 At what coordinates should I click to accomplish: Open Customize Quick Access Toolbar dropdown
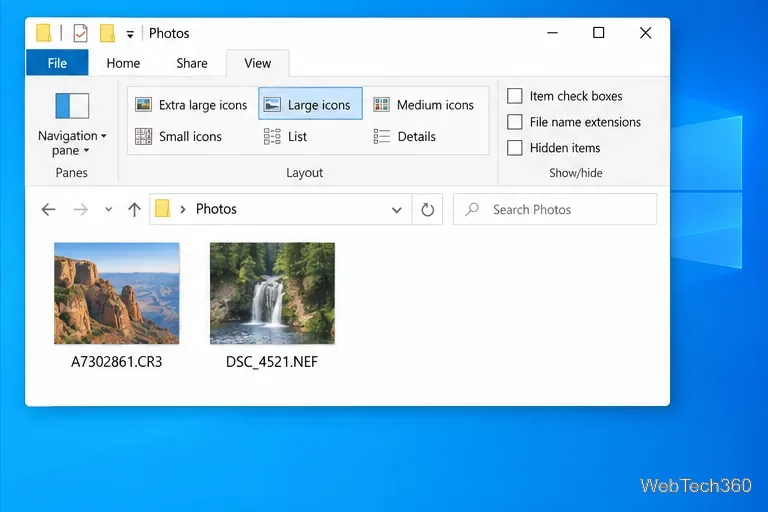point(130,34)
